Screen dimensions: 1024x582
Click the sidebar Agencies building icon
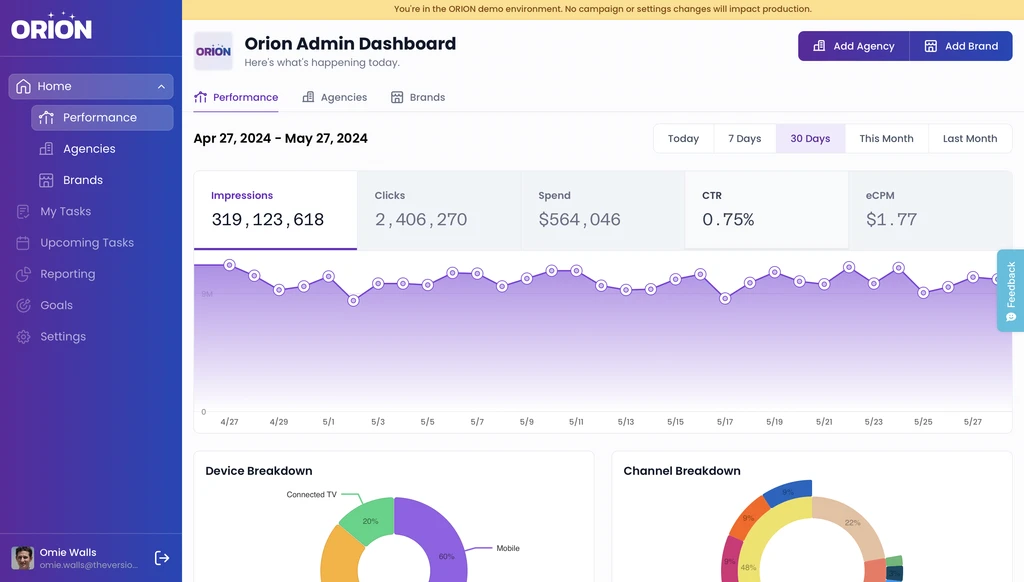(x=46, y=149)
